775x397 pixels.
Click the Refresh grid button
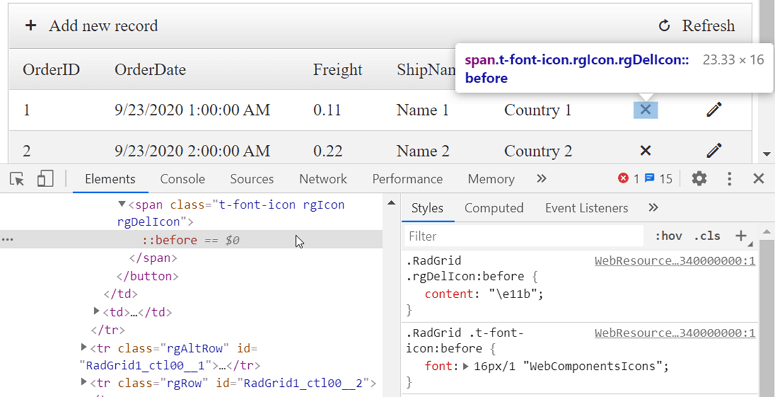[x=697, y=26]
